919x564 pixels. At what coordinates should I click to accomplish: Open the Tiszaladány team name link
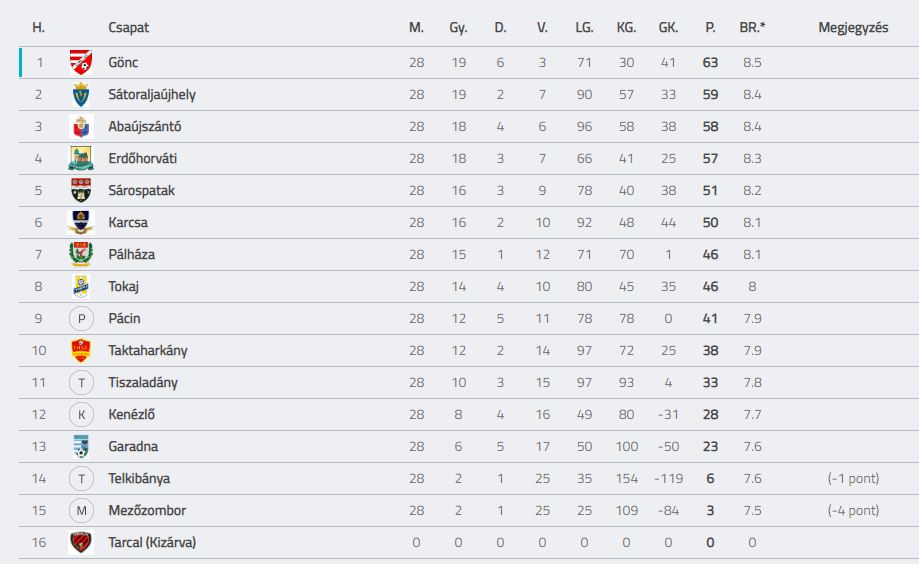(x=143, y=383)
